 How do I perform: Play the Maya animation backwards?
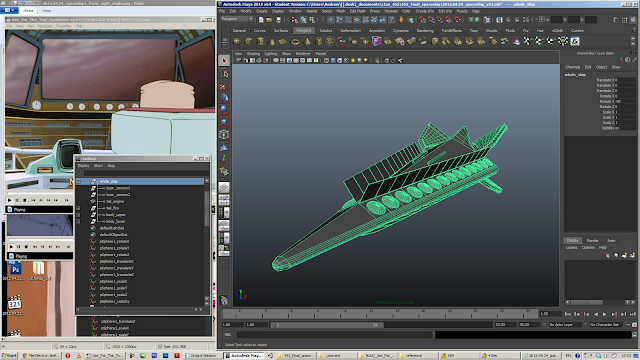tap(596, 314)
